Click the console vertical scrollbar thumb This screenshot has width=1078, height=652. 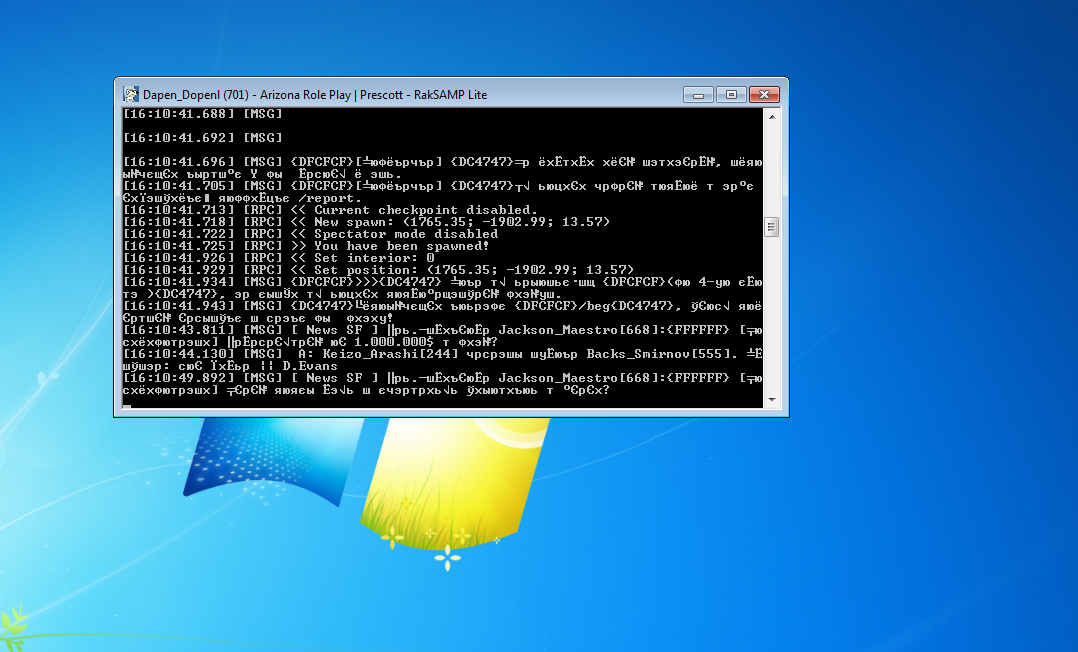coord(771,227)
